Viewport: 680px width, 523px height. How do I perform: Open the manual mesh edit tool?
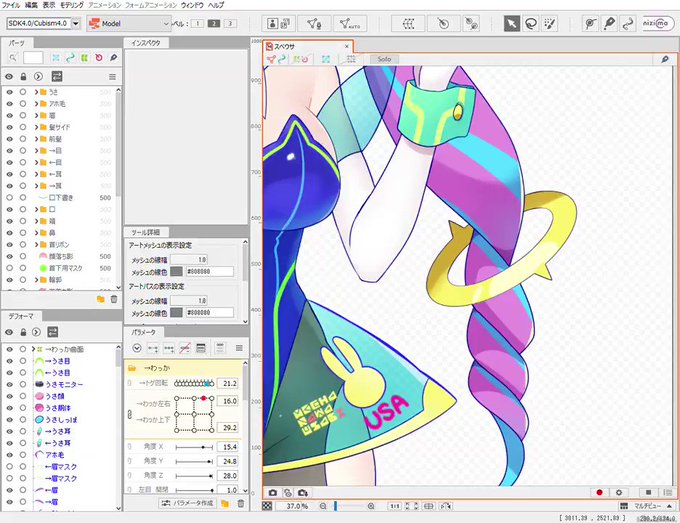tap(314, 23)
